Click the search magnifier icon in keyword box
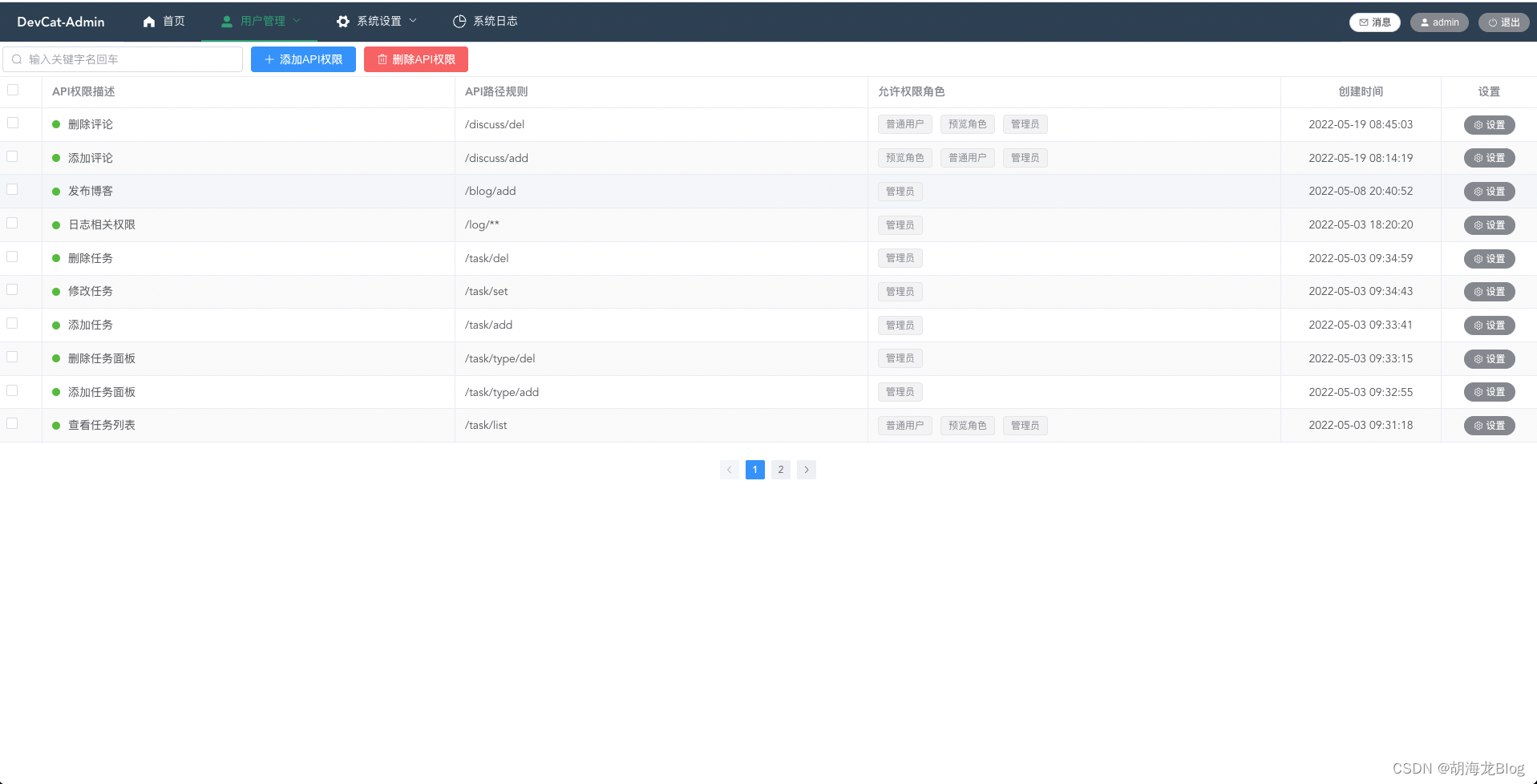 17,59
